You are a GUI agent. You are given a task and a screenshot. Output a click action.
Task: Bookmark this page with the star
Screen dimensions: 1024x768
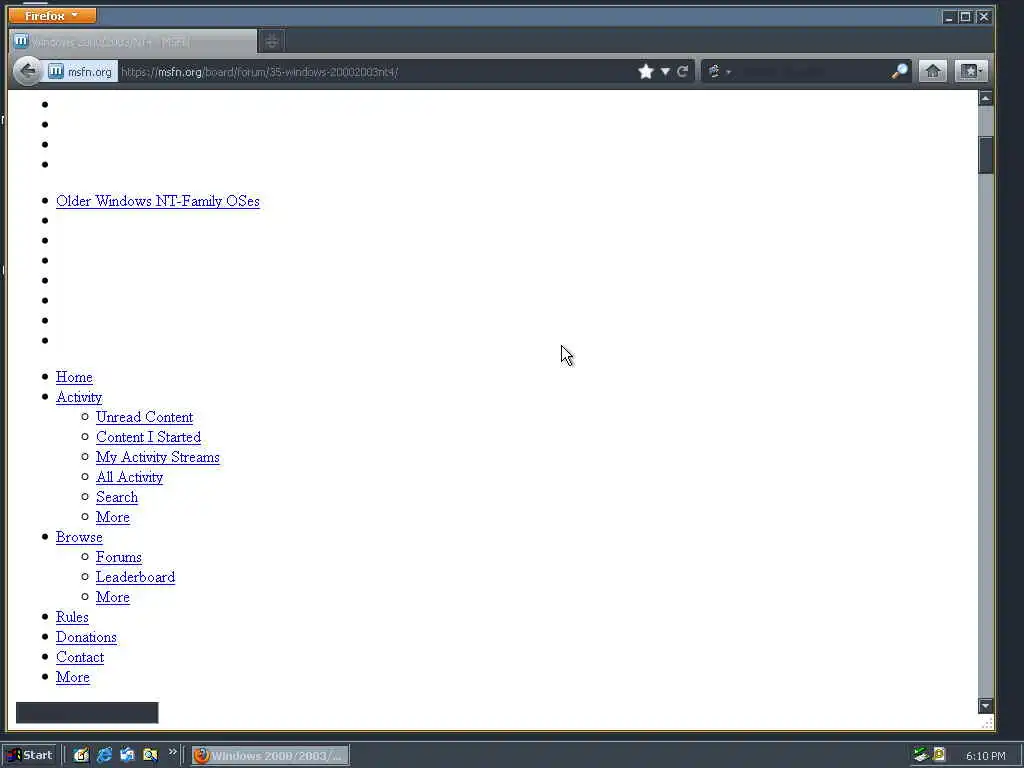(x=646, y=71)
